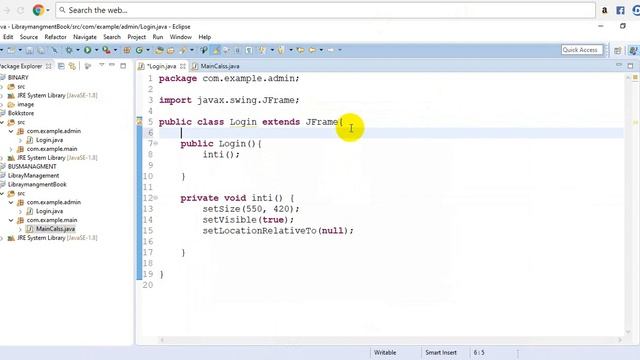Click the New Java Class icon
This screenshot has width=640, height=360.
pos(139,50)
